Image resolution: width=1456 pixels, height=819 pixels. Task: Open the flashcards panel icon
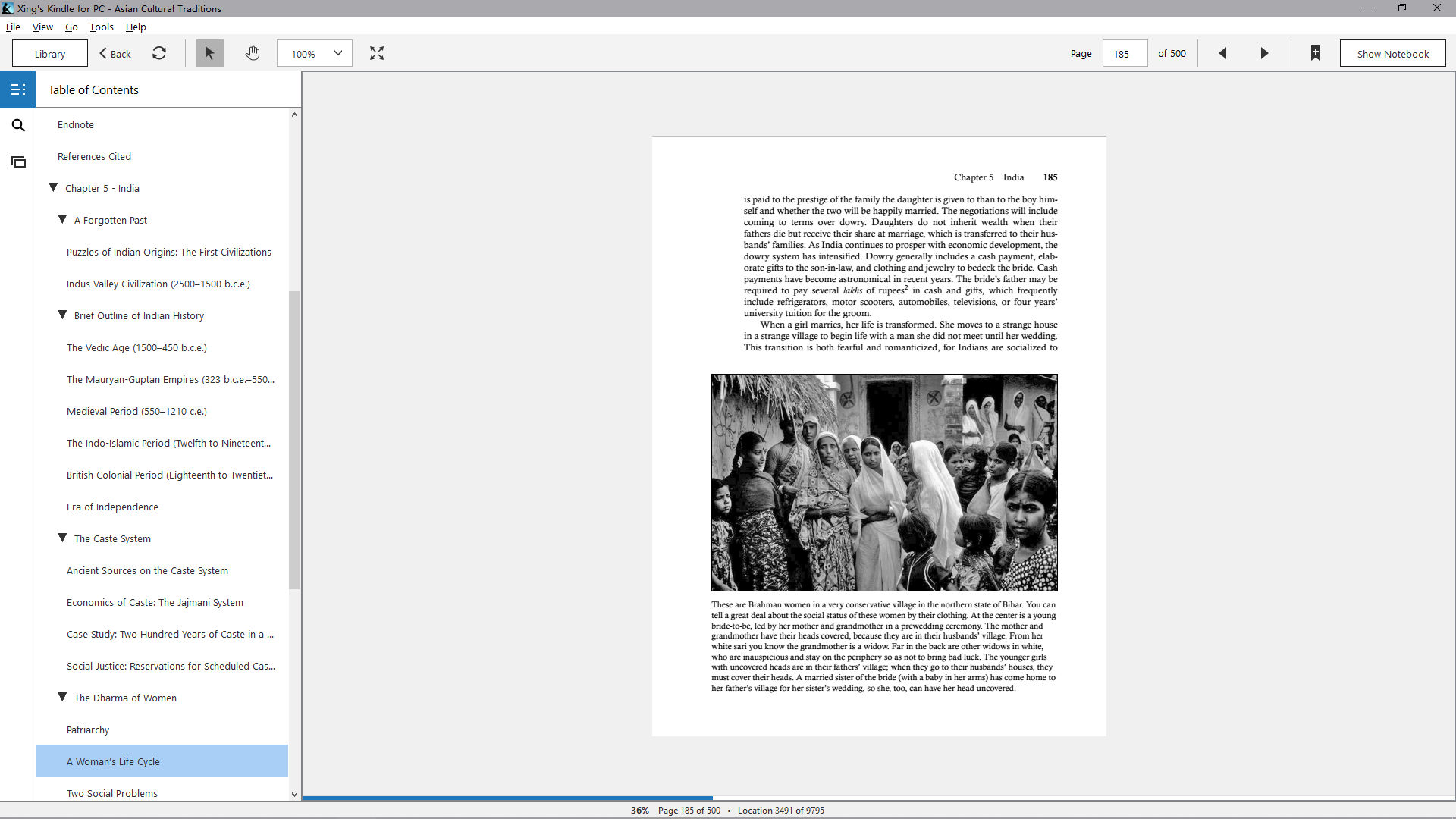tap(18, 162)
